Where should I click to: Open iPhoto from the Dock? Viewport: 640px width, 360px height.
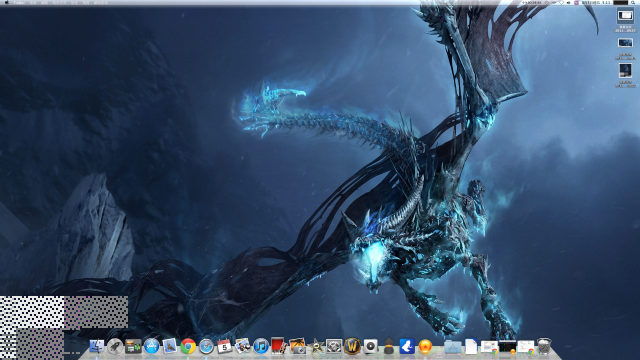click(x=242, y=347)
